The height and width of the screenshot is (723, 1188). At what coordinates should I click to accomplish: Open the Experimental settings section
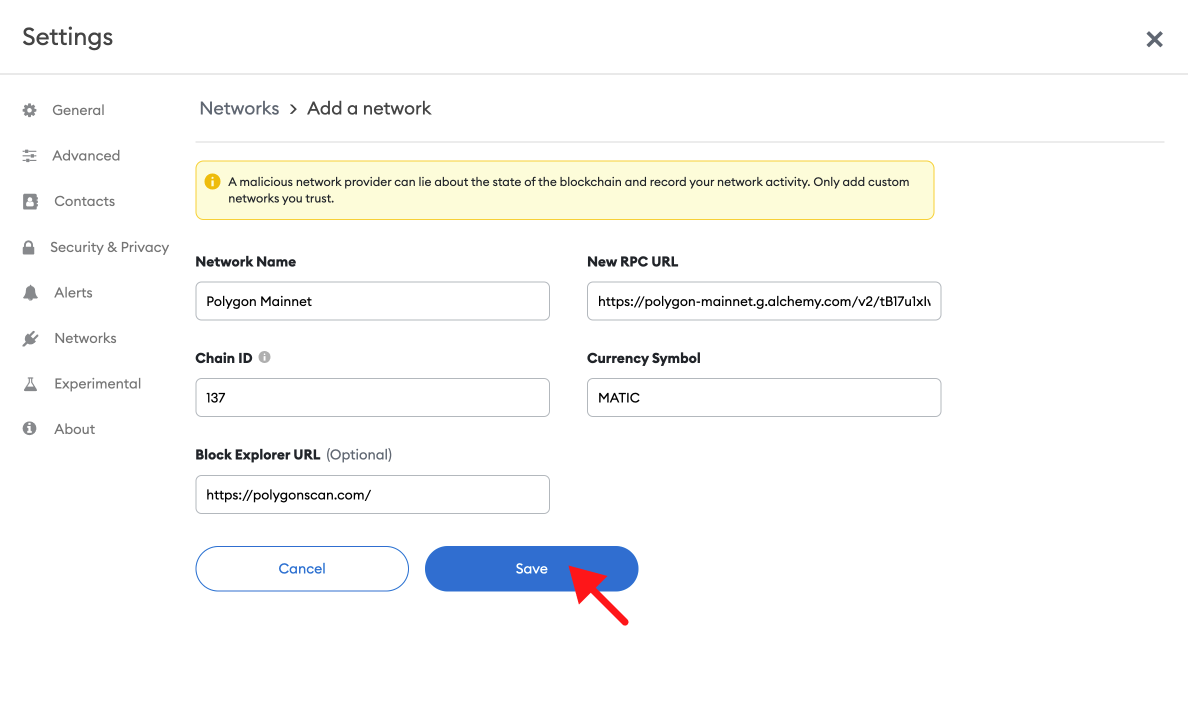point(97,383)
